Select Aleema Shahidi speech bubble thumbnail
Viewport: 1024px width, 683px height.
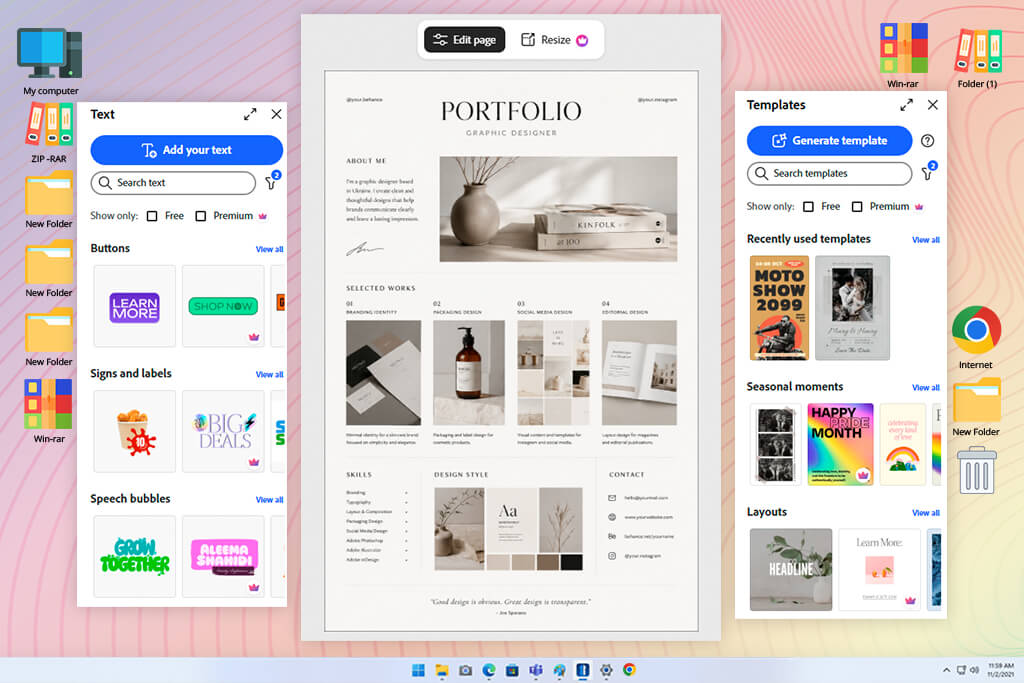[x=223, y=556]
